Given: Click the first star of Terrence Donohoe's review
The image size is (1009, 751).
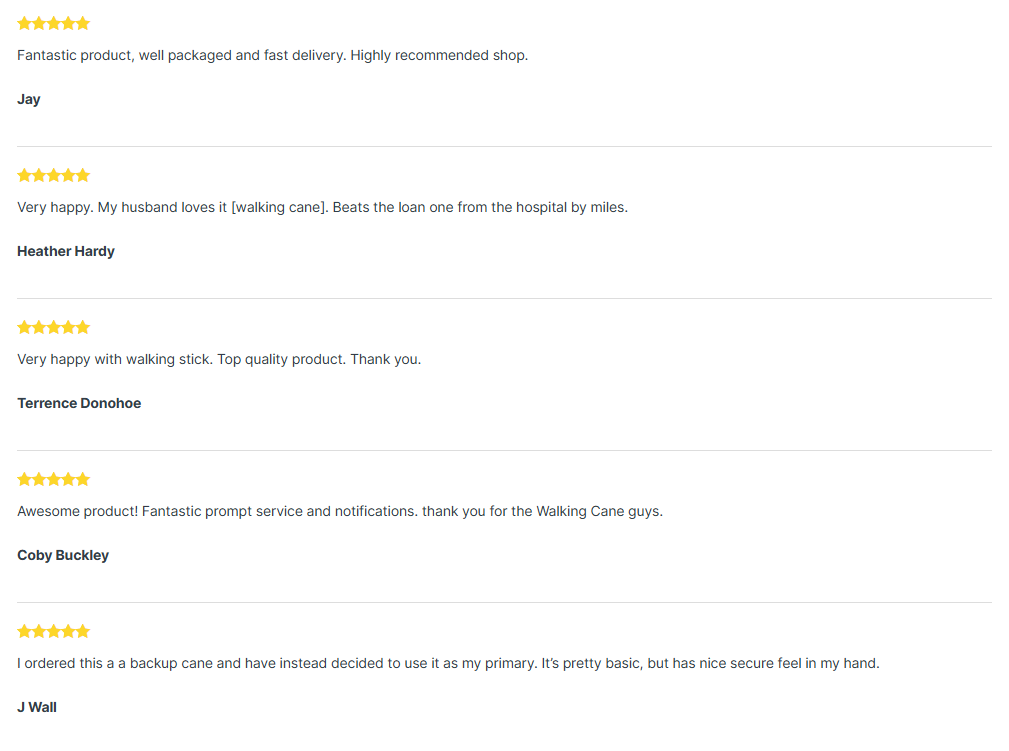Looking at the screenshot, I should click(x=25, y=327).
